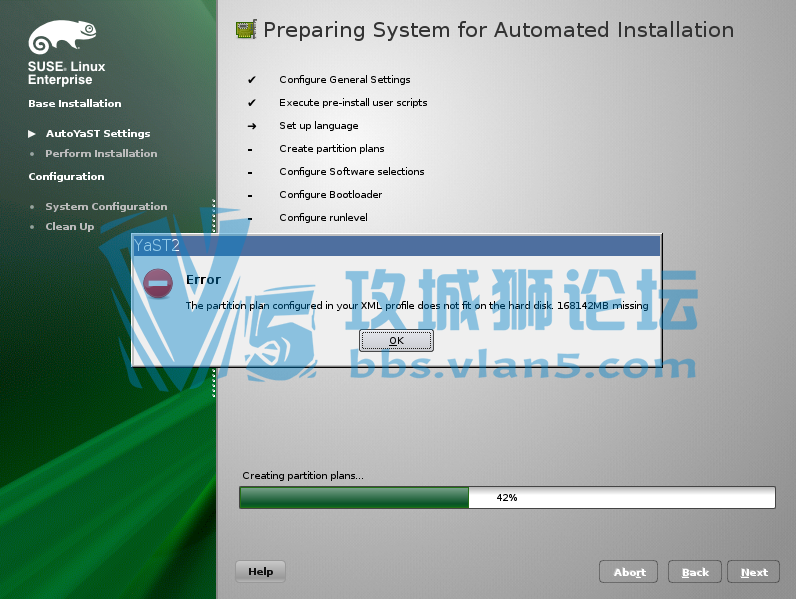This screenshot has width=796, height=599.
Task: Click the circuit board icon beside the title
Action: 246,29
